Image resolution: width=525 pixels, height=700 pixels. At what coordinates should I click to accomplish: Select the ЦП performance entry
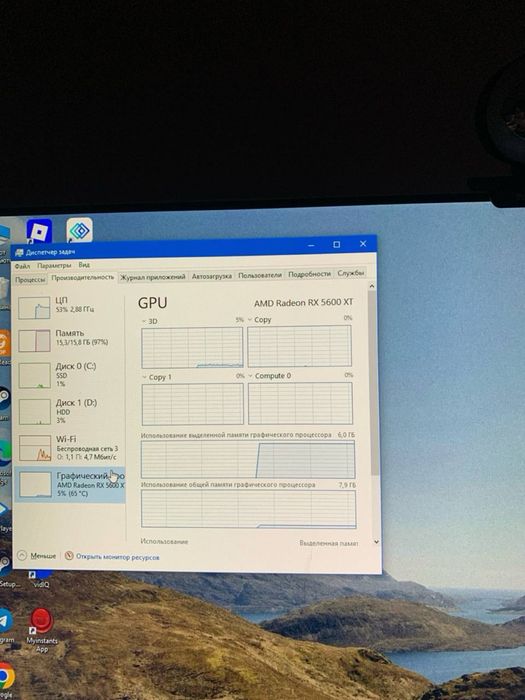[x=69, y=308]
